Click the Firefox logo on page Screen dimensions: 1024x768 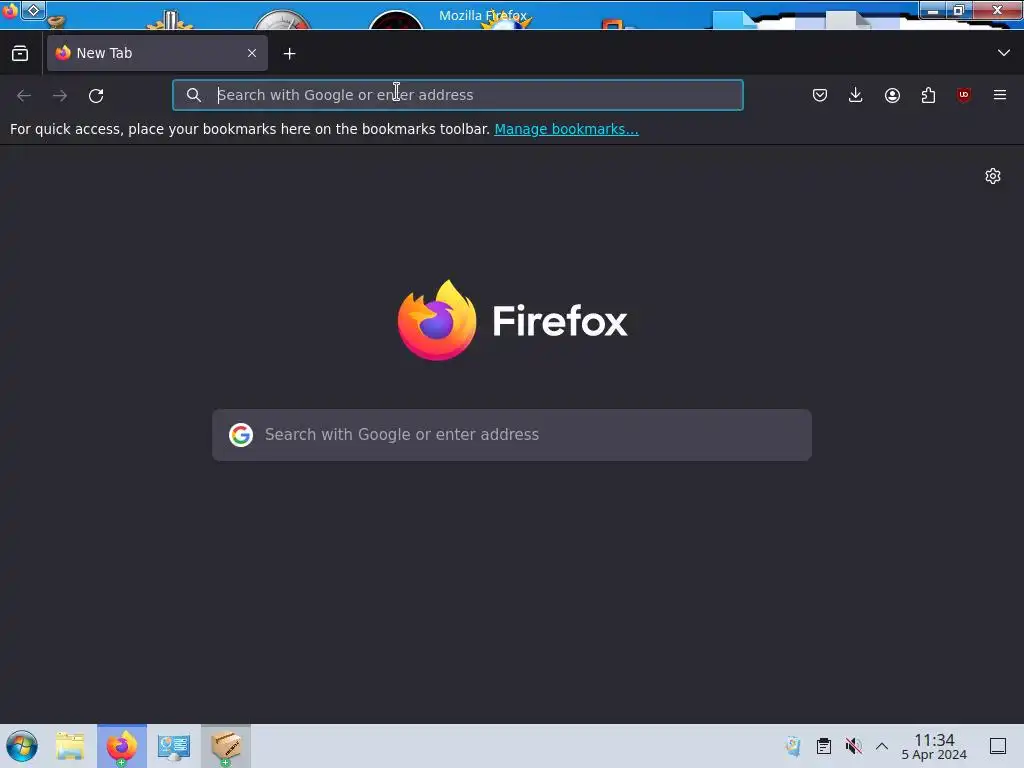click(x=513, y=320)
